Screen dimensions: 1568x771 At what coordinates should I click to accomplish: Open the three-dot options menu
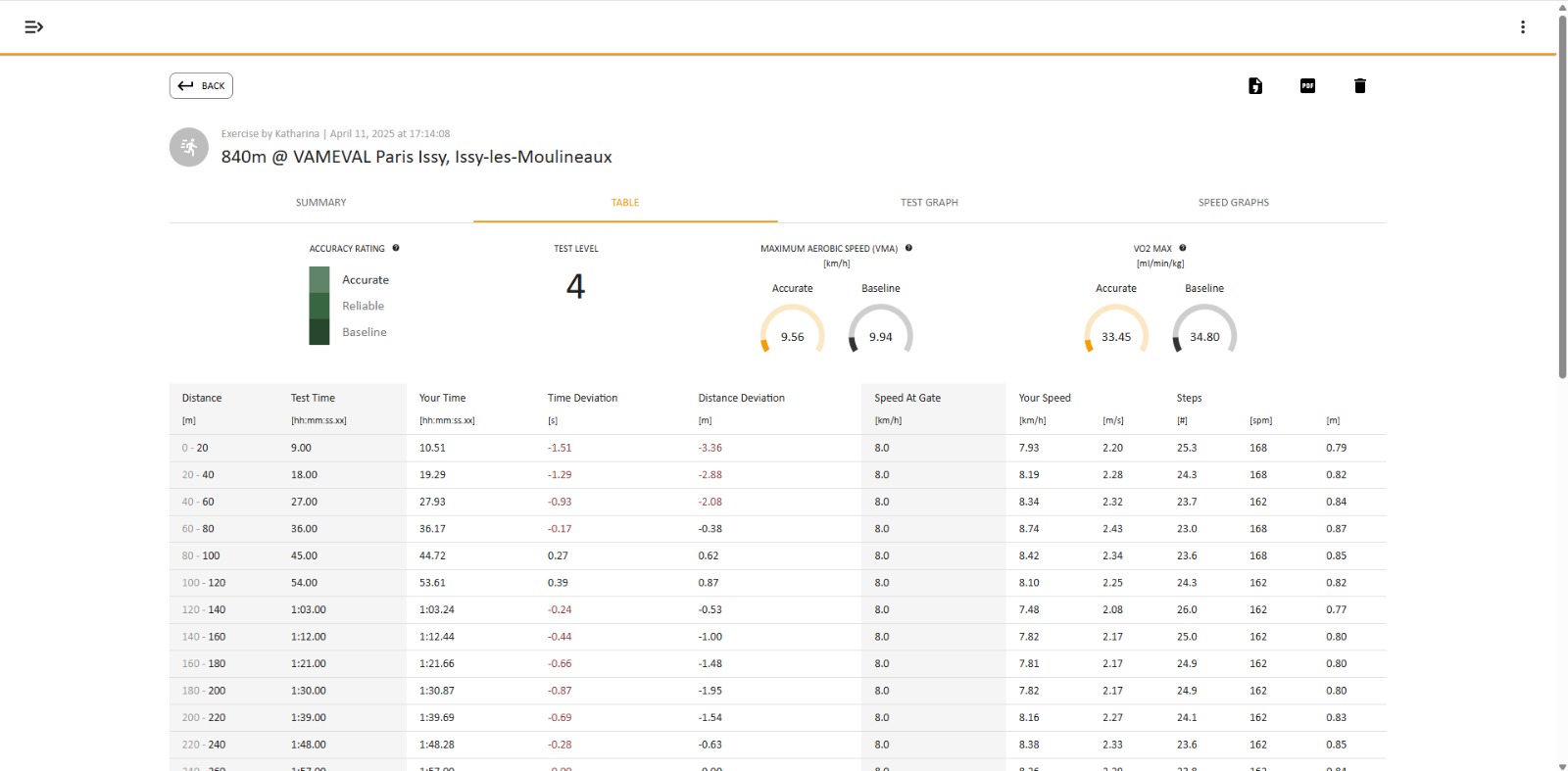1522,27
